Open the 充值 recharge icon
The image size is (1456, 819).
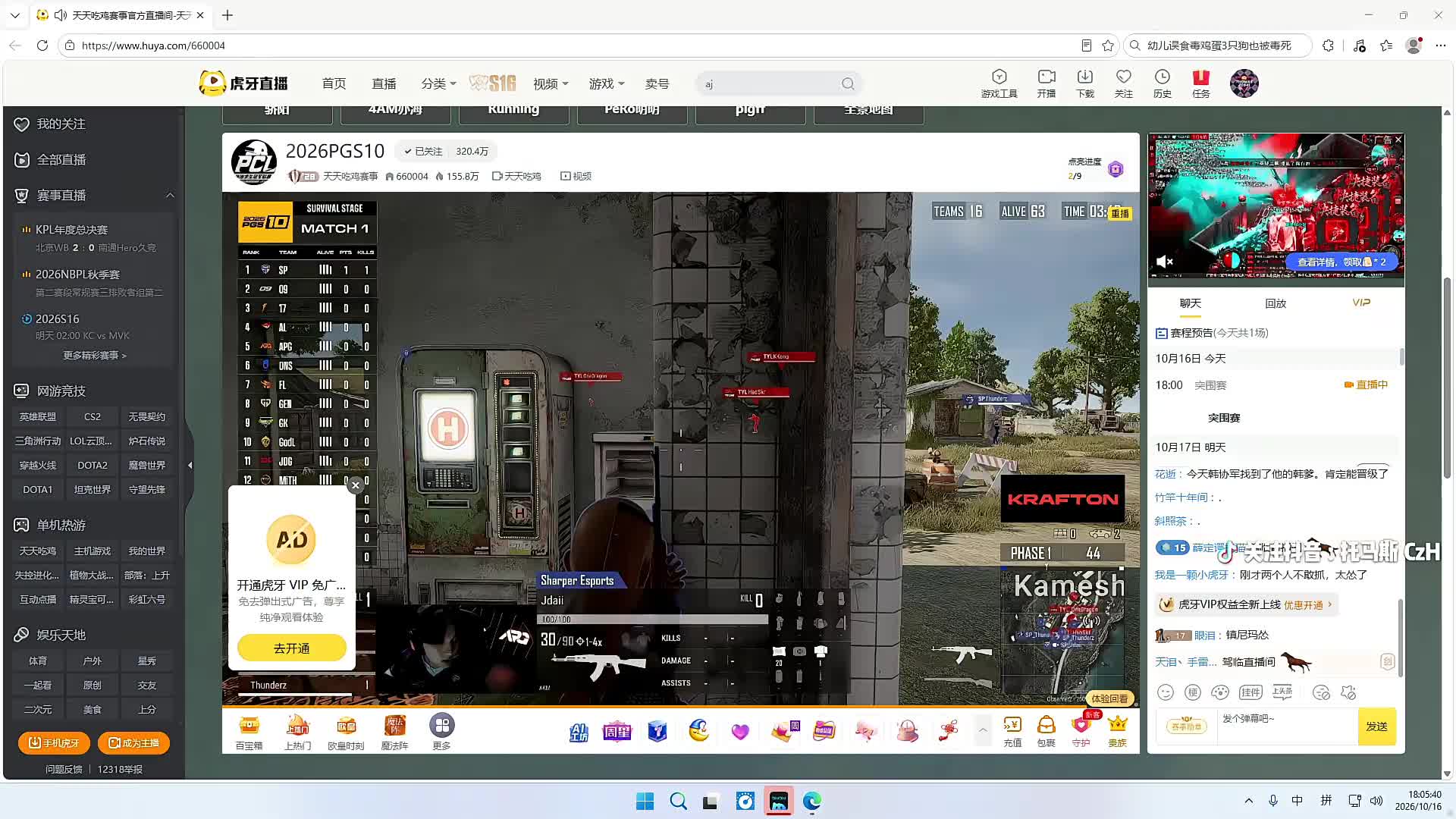tap(1012, 733)
